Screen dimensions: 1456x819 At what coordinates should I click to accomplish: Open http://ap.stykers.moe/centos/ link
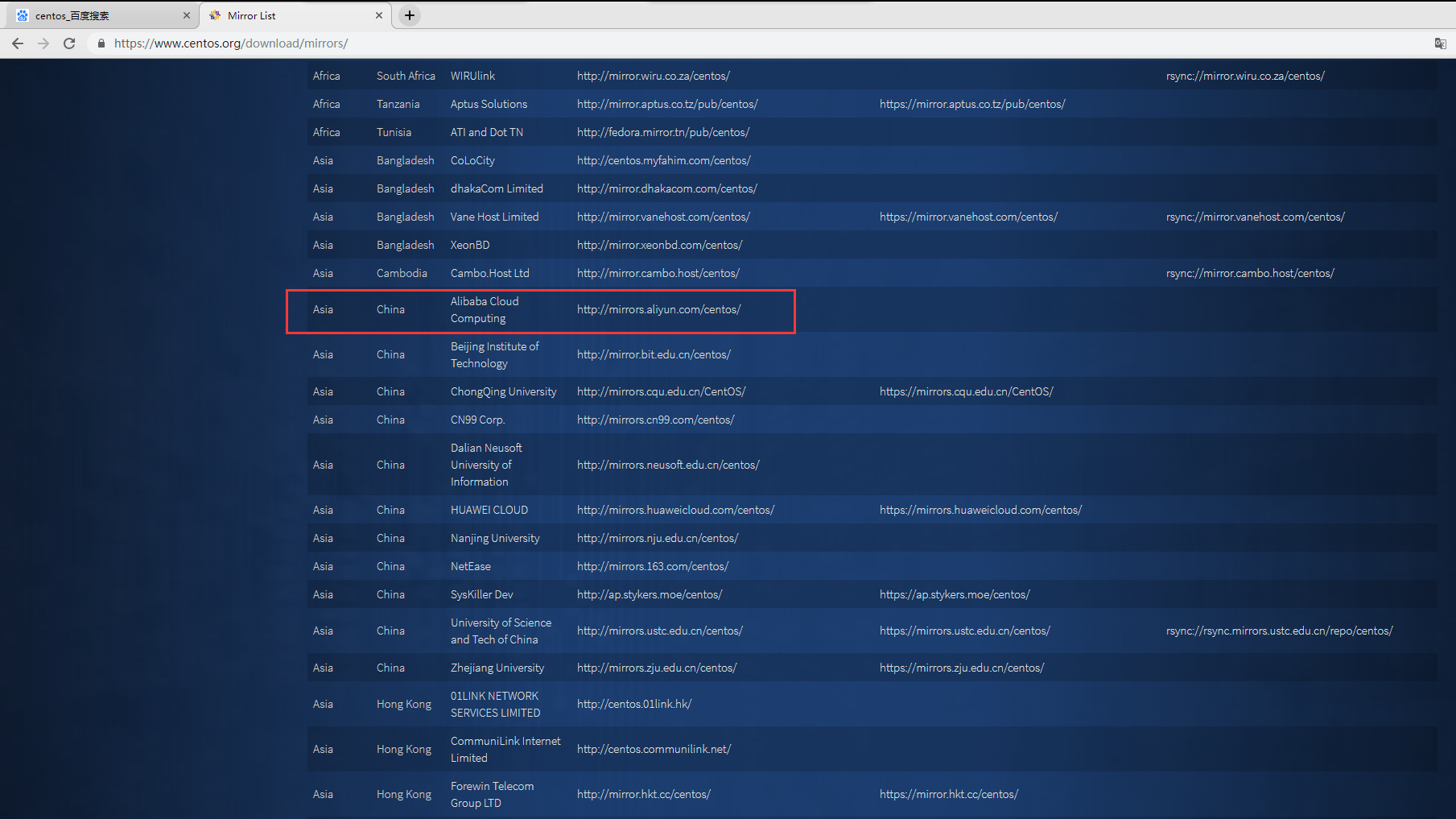click(x=650, y=594)
